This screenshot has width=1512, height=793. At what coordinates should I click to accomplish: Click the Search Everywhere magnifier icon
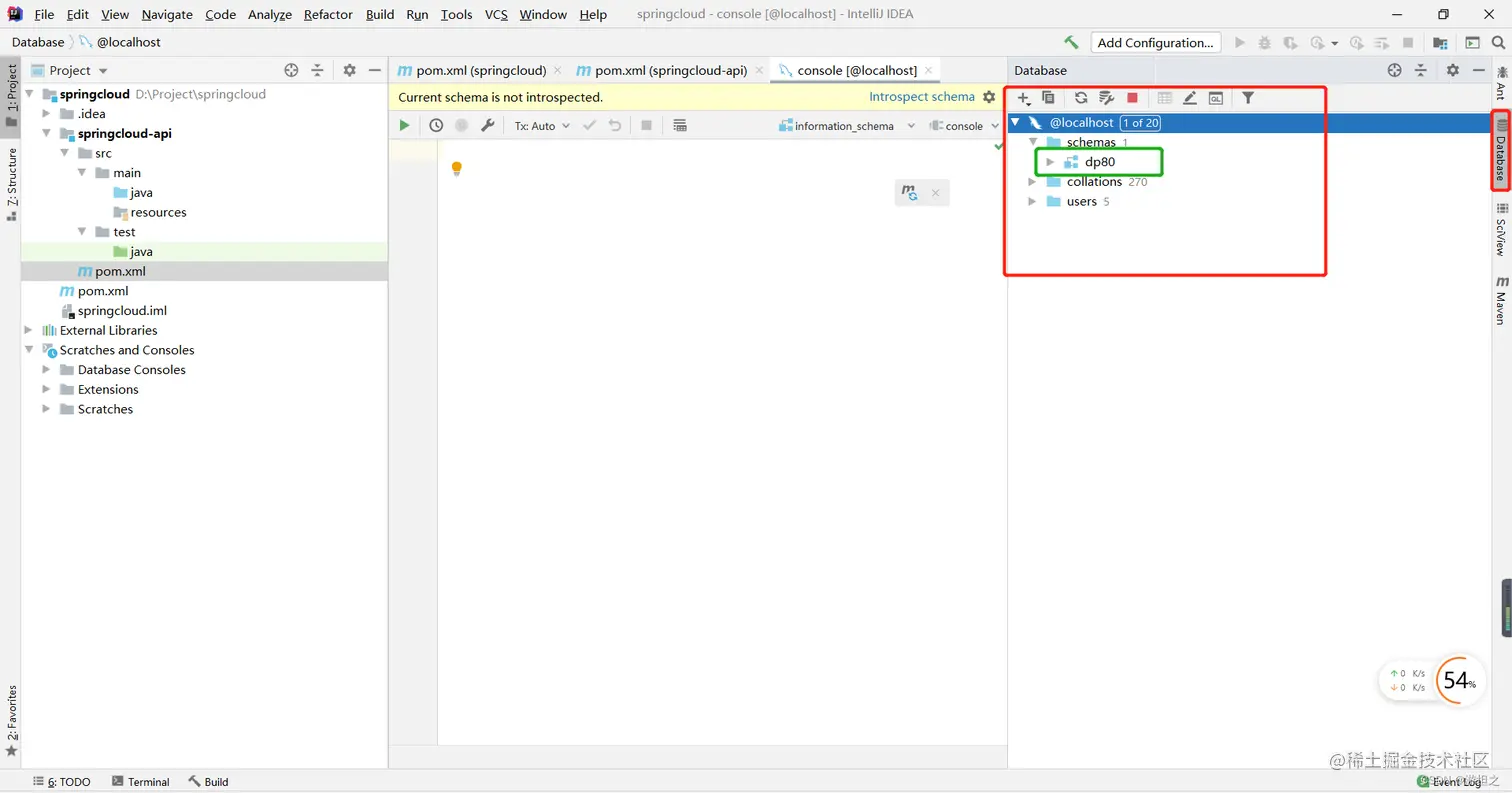tap(1498, 43)
